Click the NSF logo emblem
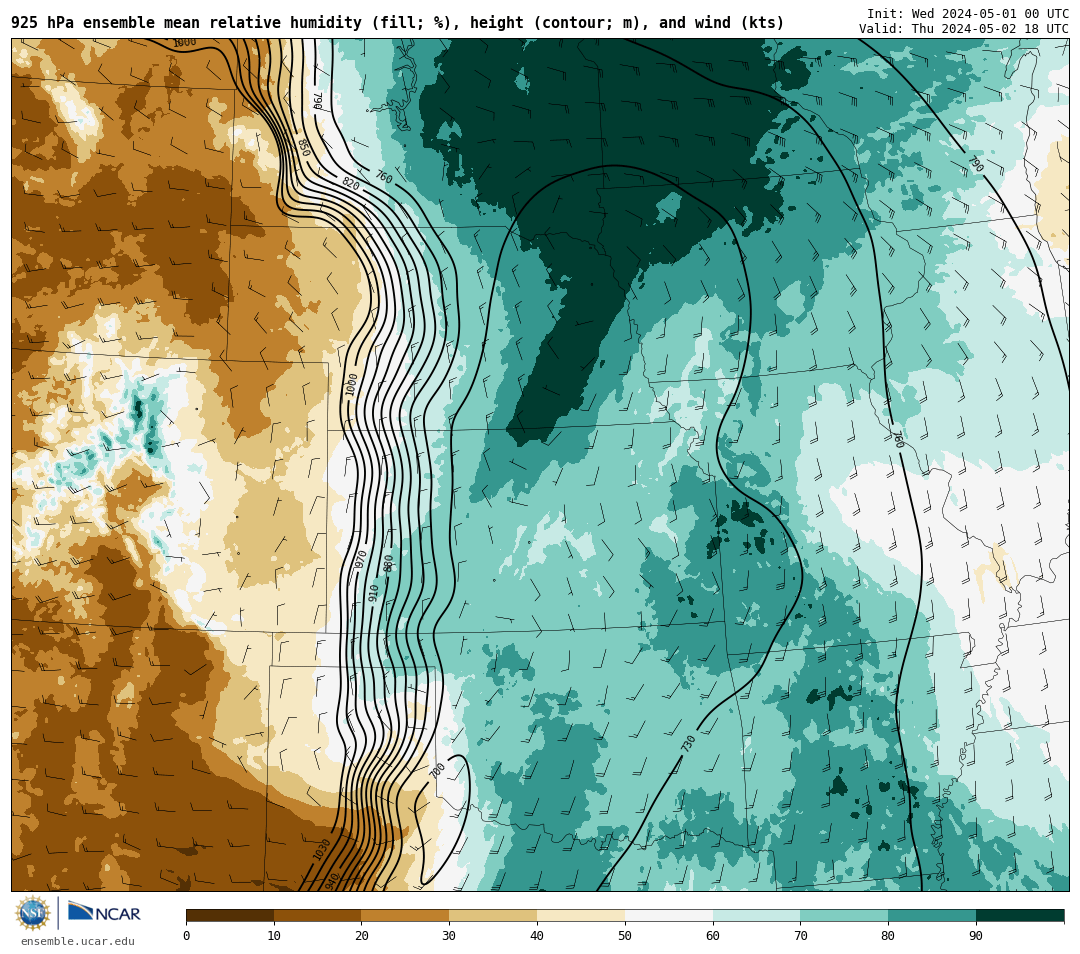The height and width of the screenshot is (954, 1080). click(32, 913)
